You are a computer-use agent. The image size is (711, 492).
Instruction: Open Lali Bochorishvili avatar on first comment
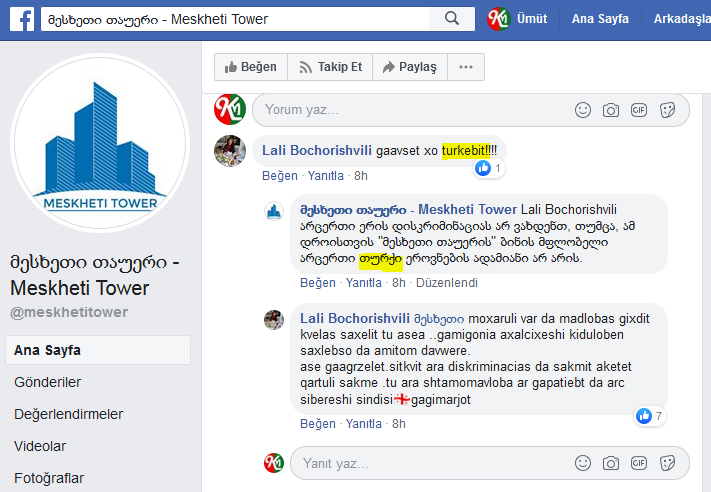coord(230,151)
